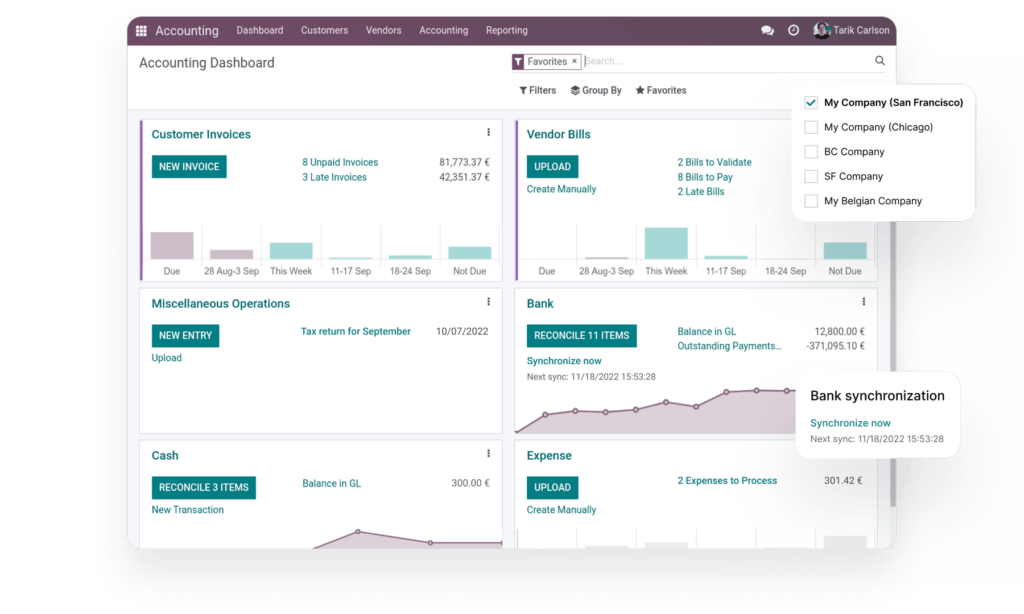Screen dimensions: 1024x614
Task: Uncheck My Company (San Francisco)
Action: pyautogui.click(x=811, y=102)
